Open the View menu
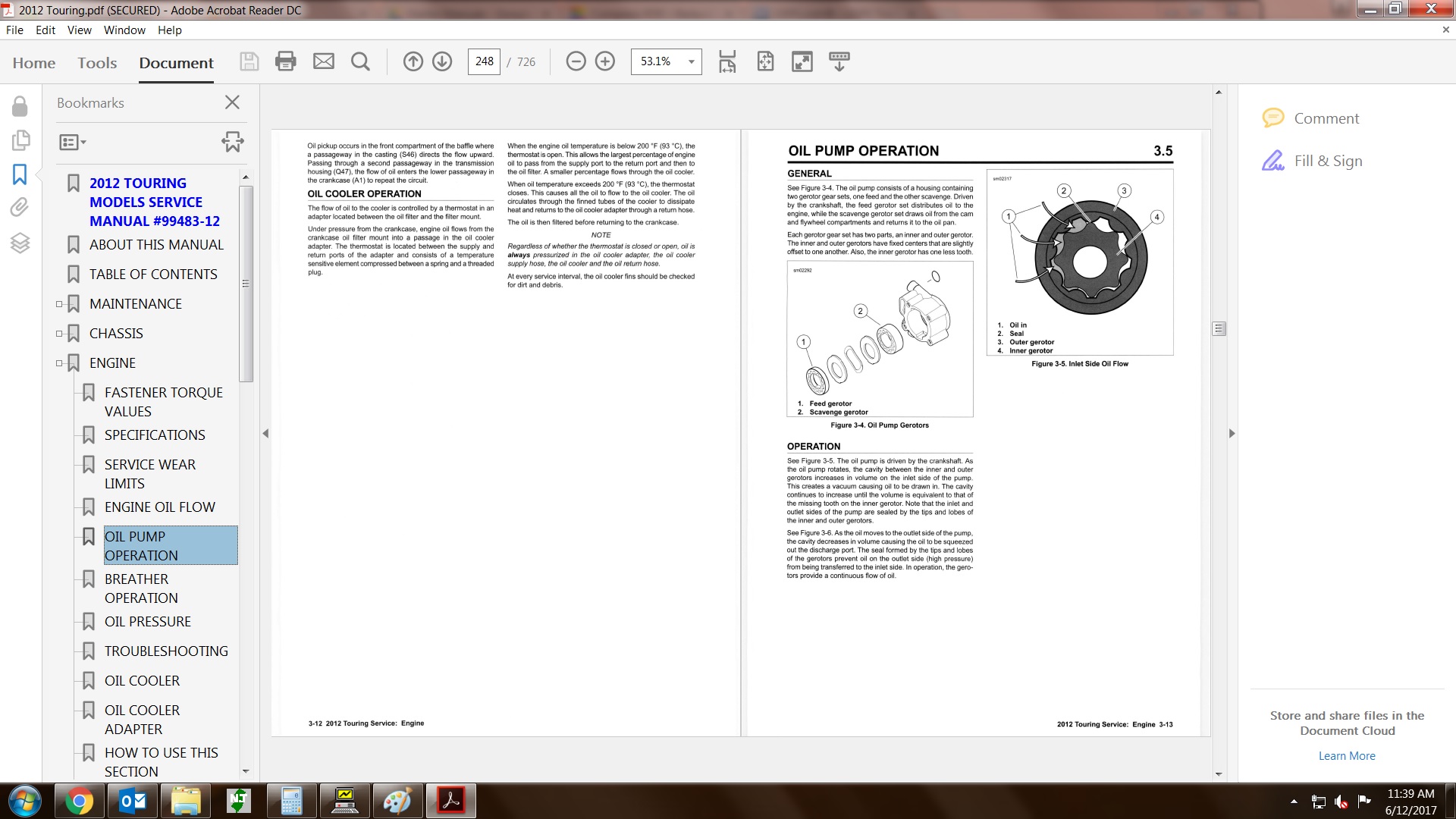The height and width of the screenshot is (819, 1456). point(79,30)
